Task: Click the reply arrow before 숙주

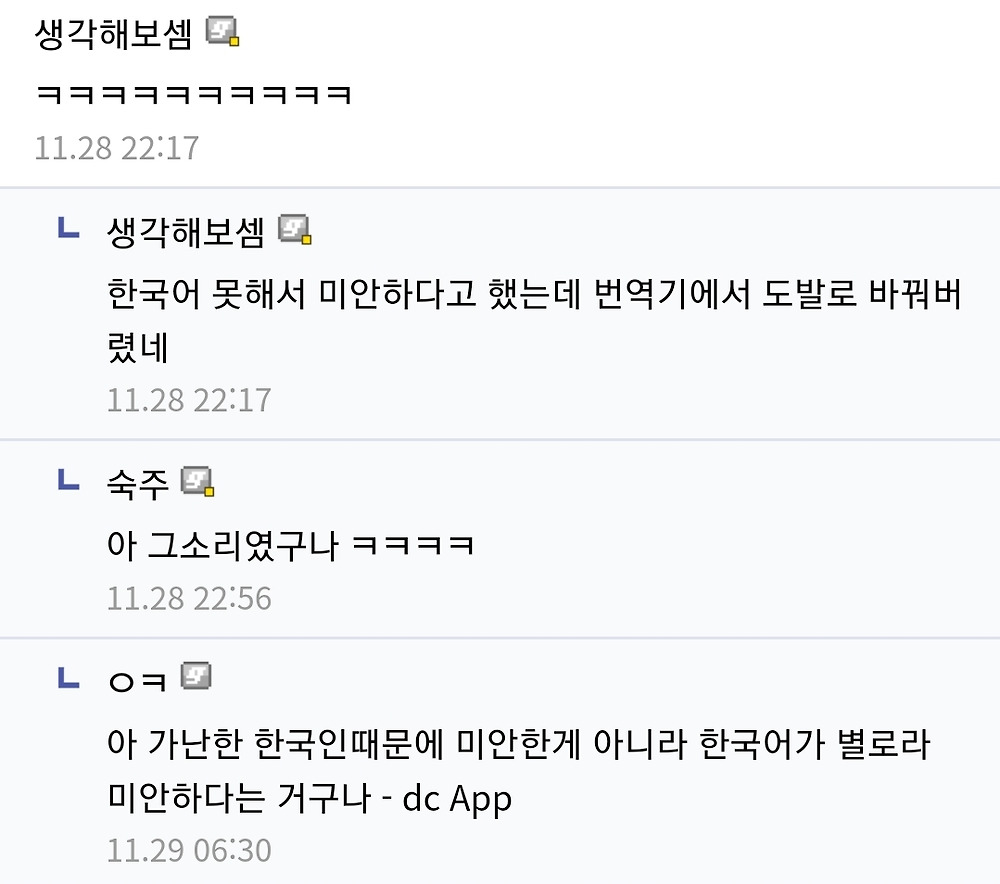Action: tap(68, 483)
